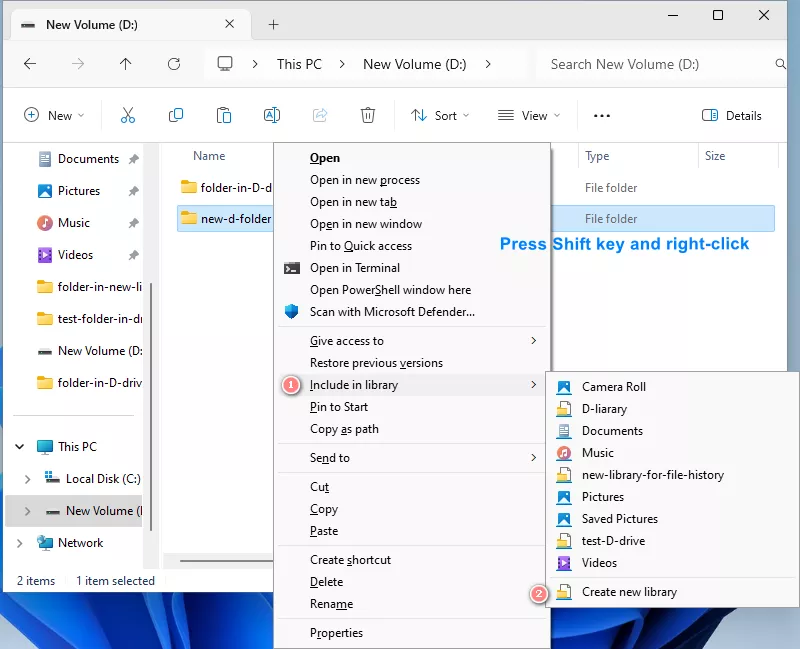Viewport: 800px width, 649px height.
Task: Click the Size column header
Action: point(715,156)
